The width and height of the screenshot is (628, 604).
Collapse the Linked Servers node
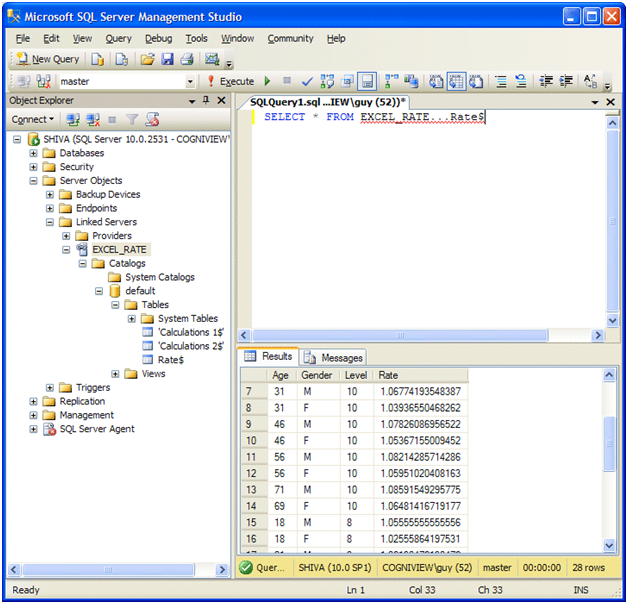click(x=50, y=222)
